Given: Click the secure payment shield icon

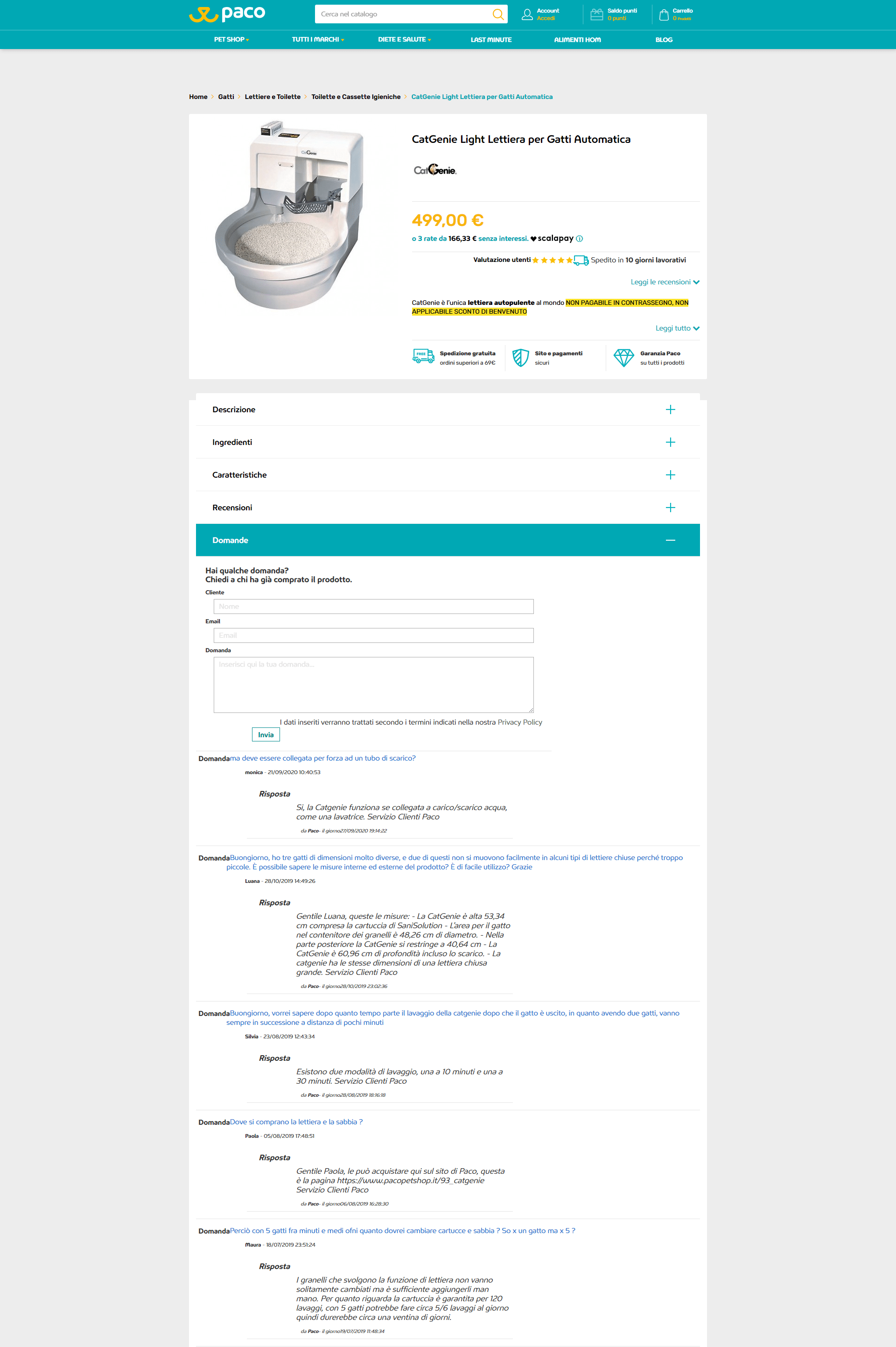Looking at the screenshot, I should pyautogui.click(x=521, y=357).
